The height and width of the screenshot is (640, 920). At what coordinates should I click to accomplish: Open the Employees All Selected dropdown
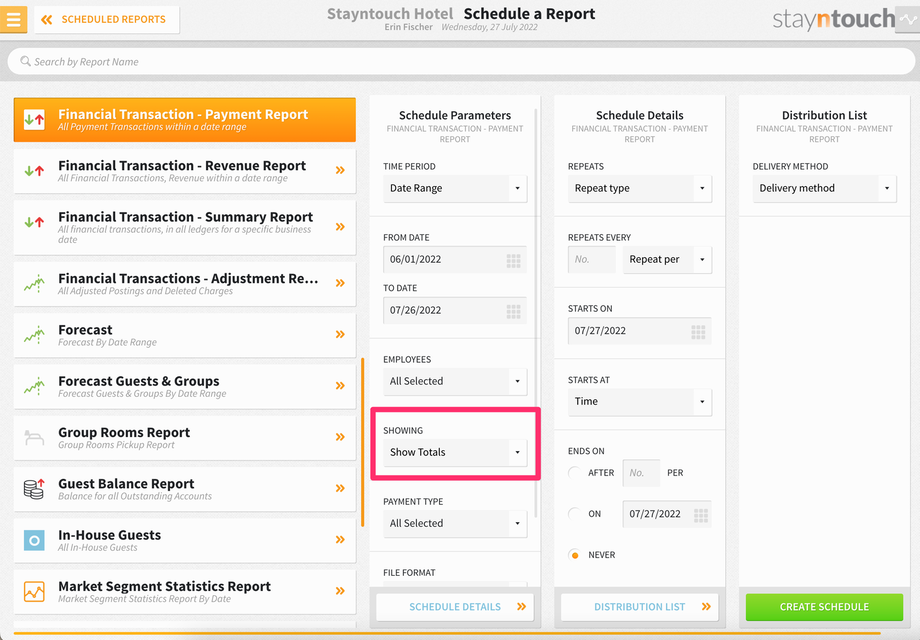(x=455, y=381)
